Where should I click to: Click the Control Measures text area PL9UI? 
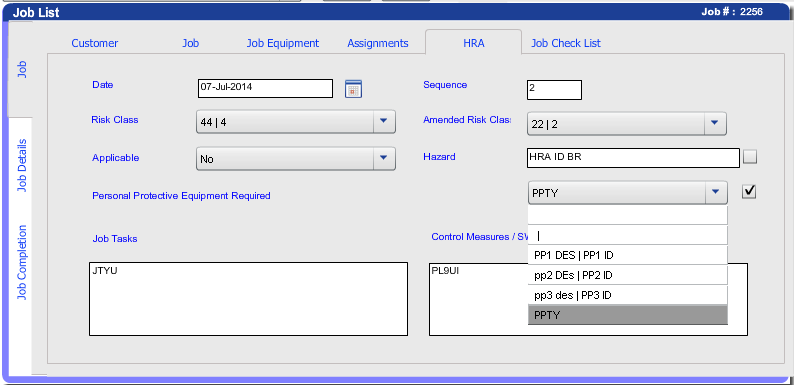coord(588,299)
